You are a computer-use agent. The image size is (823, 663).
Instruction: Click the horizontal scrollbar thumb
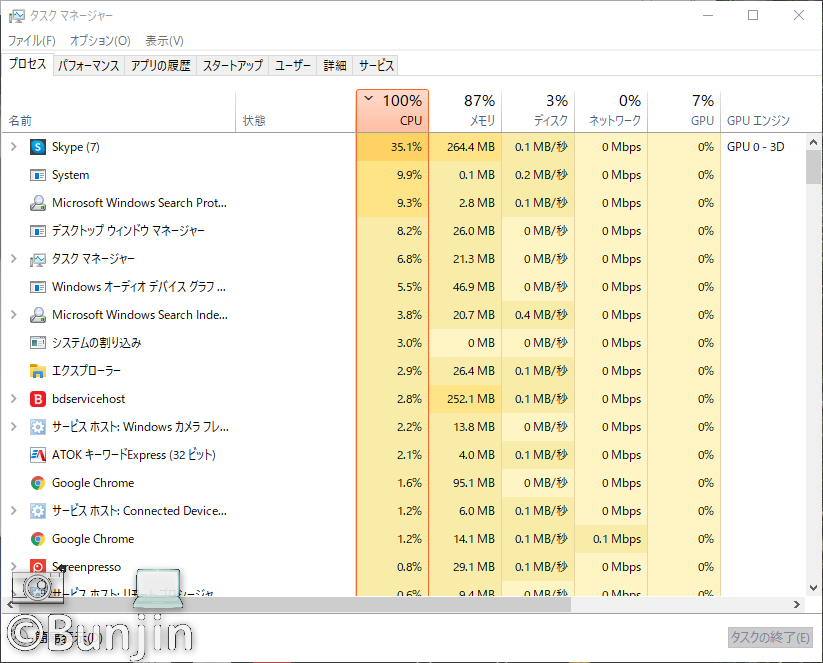294,605
